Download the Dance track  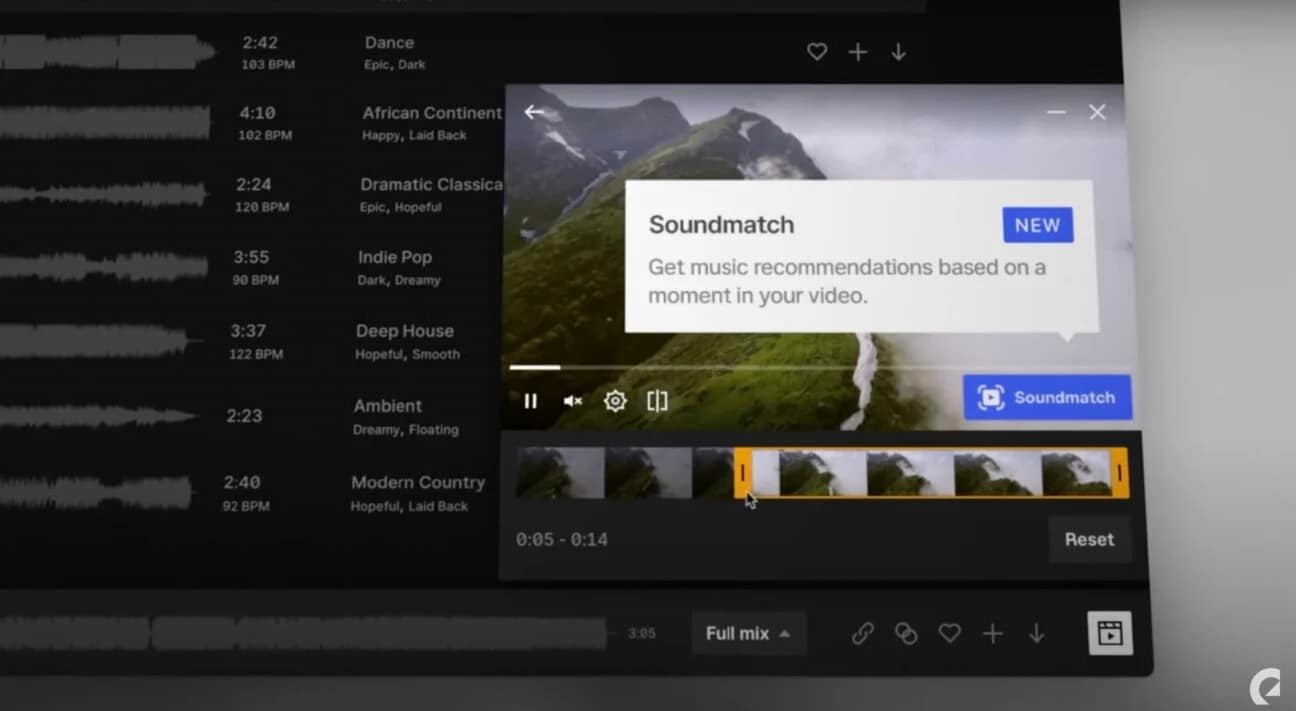click(899, 52)
